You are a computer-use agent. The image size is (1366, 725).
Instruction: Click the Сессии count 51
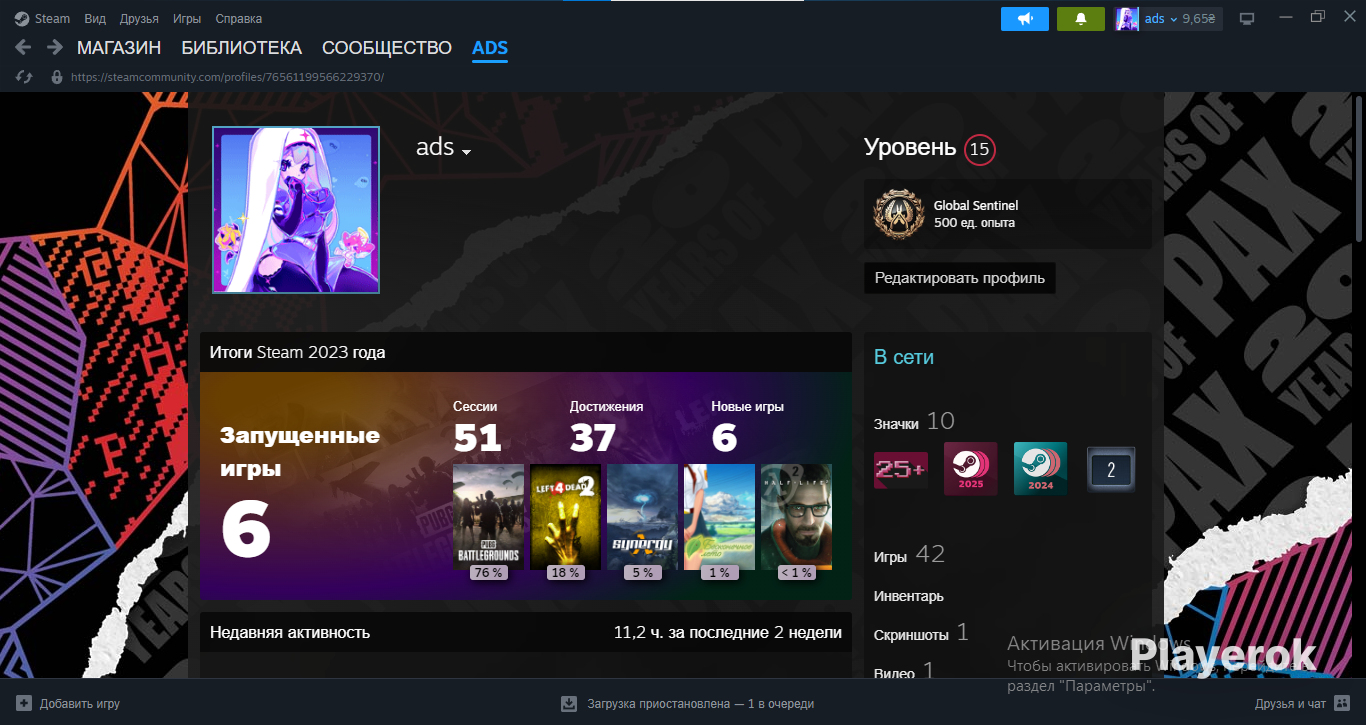pos(477,437)
